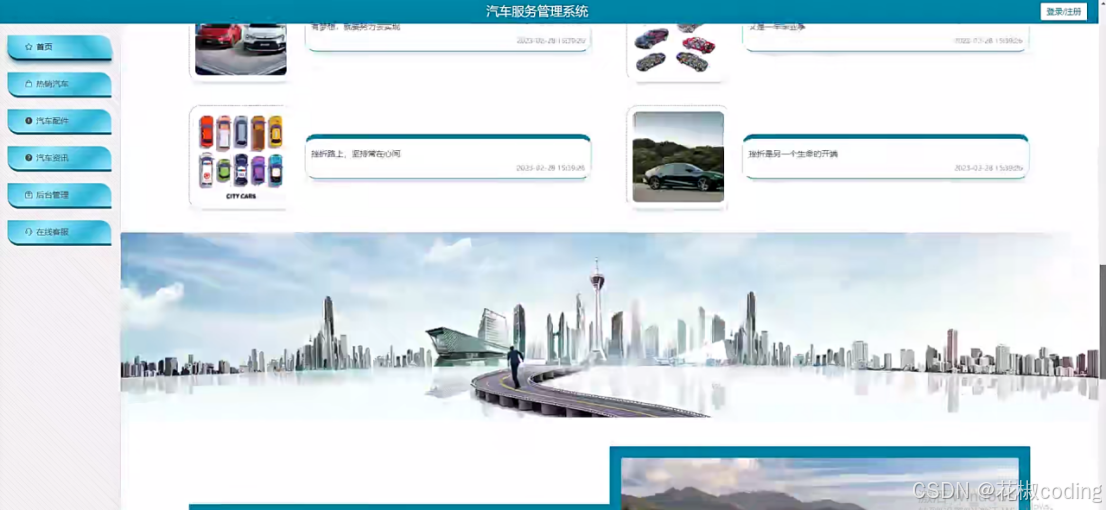Open the 首页 sidebar menu item
The height and width of the screenshot is (511, 1106).
click(60, 47)
